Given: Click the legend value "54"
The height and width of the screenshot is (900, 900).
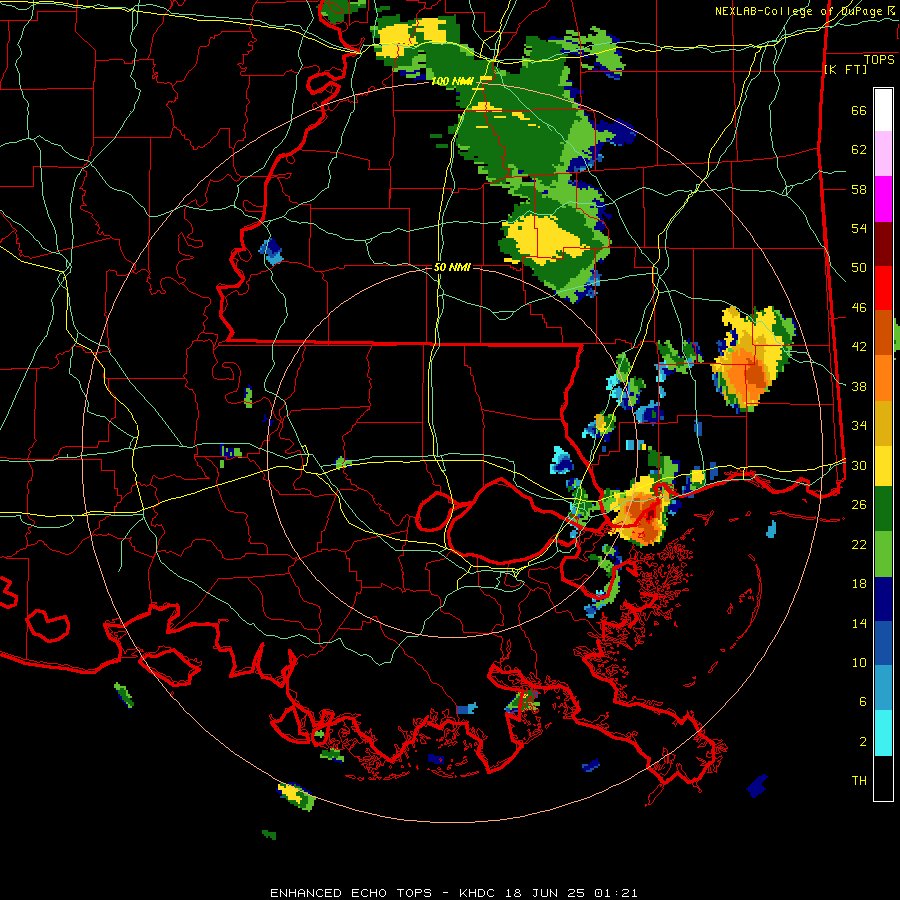Looking at the screenshot, I should (x=859, y=228).
